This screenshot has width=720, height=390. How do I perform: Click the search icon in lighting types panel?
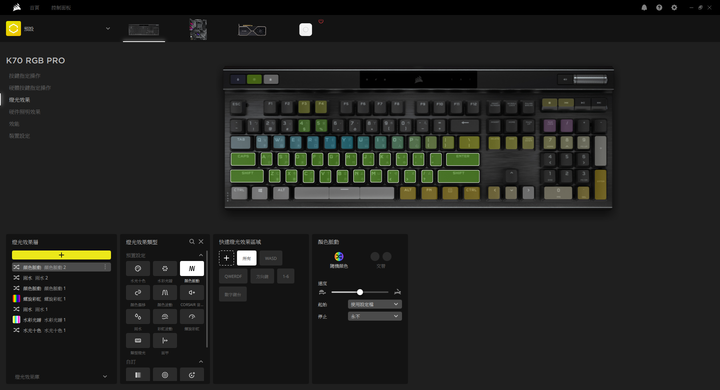coord(192,242)
